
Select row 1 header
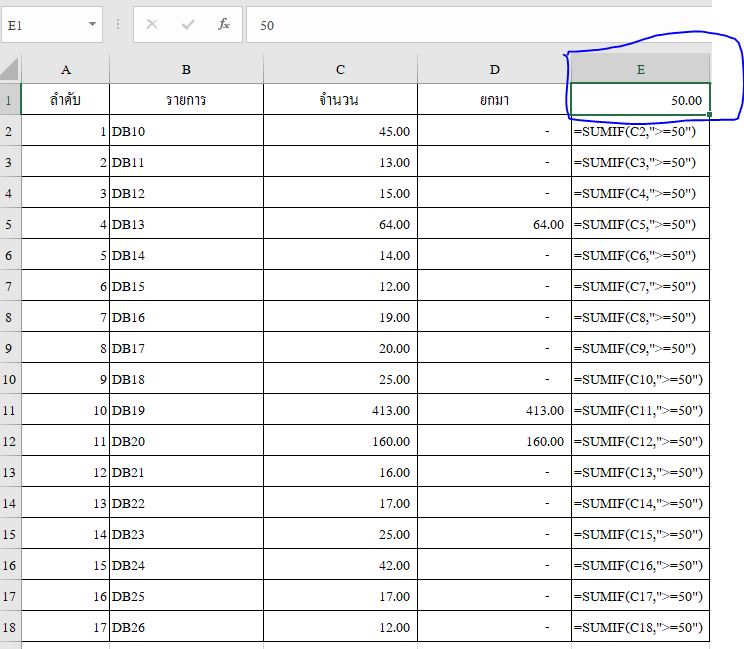click(x=10, y=100)
